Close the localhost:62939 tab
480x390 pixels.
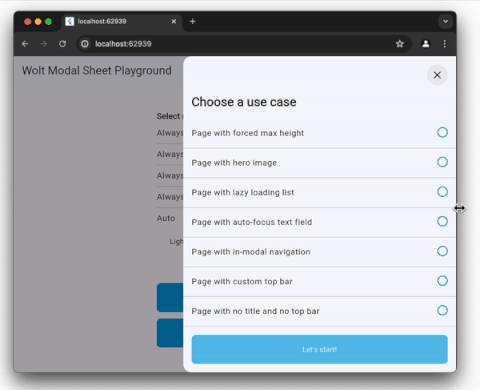coord(174,21)
